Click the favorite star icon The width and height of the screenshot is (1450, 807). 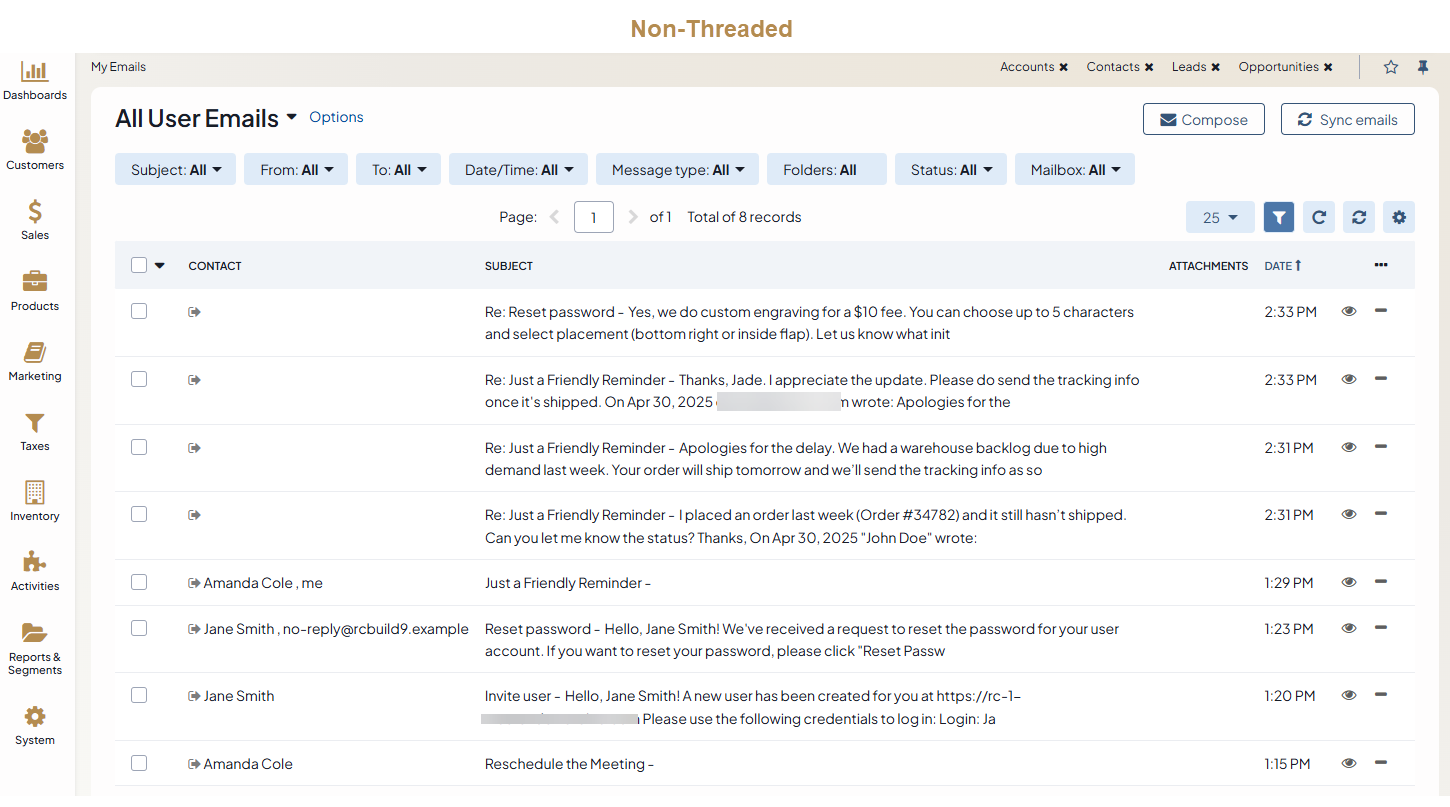click(x=1391, y=67)
